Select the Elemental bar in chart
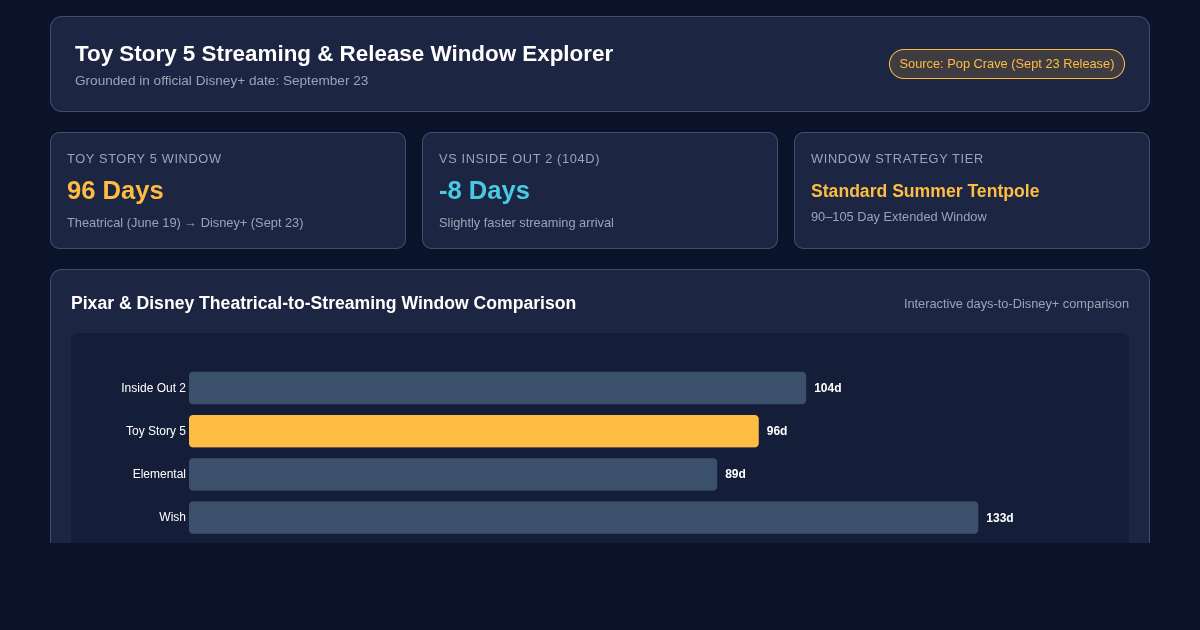 pos(453,474)
